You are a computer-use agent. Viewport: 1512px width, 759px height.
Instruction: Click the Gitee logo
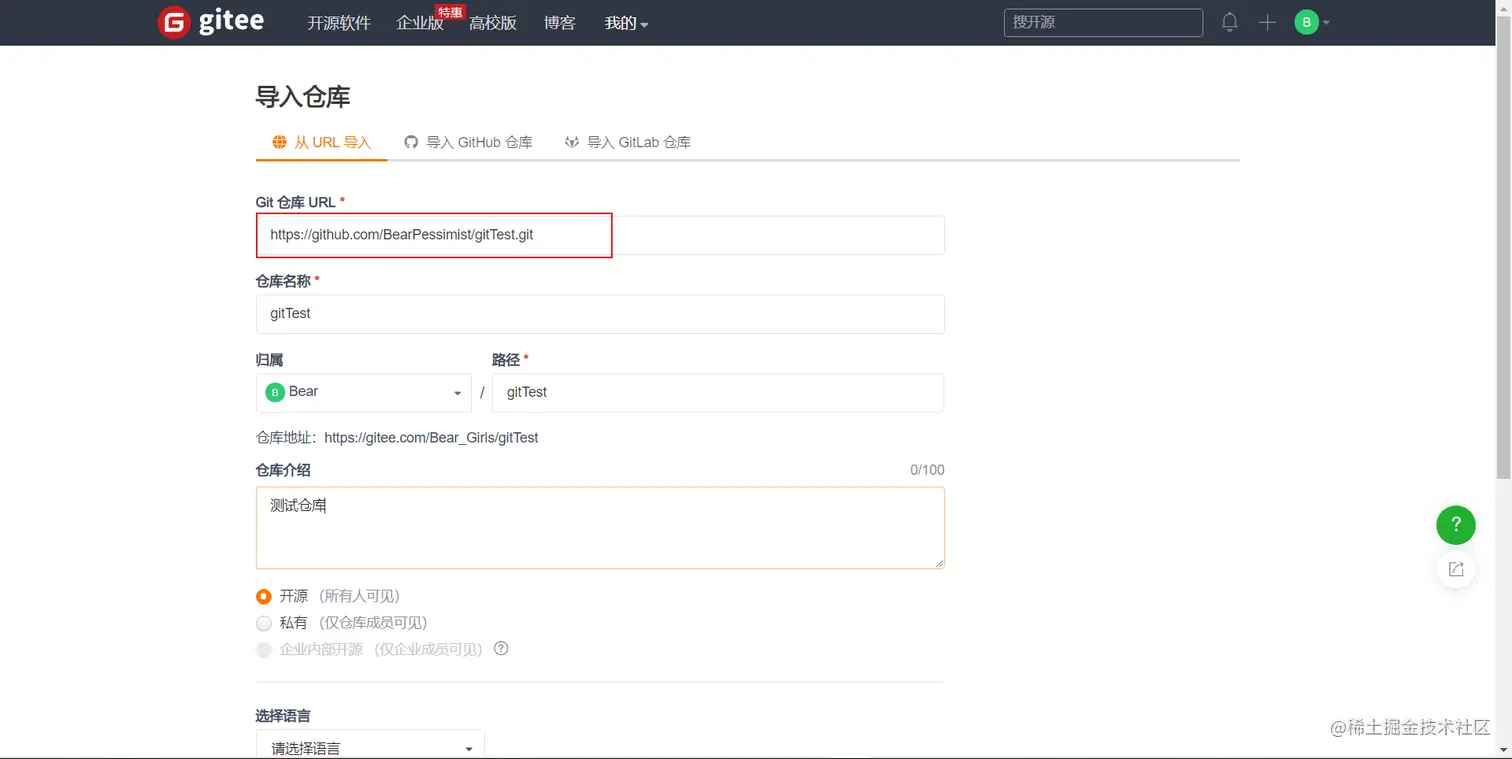(211, 22)
